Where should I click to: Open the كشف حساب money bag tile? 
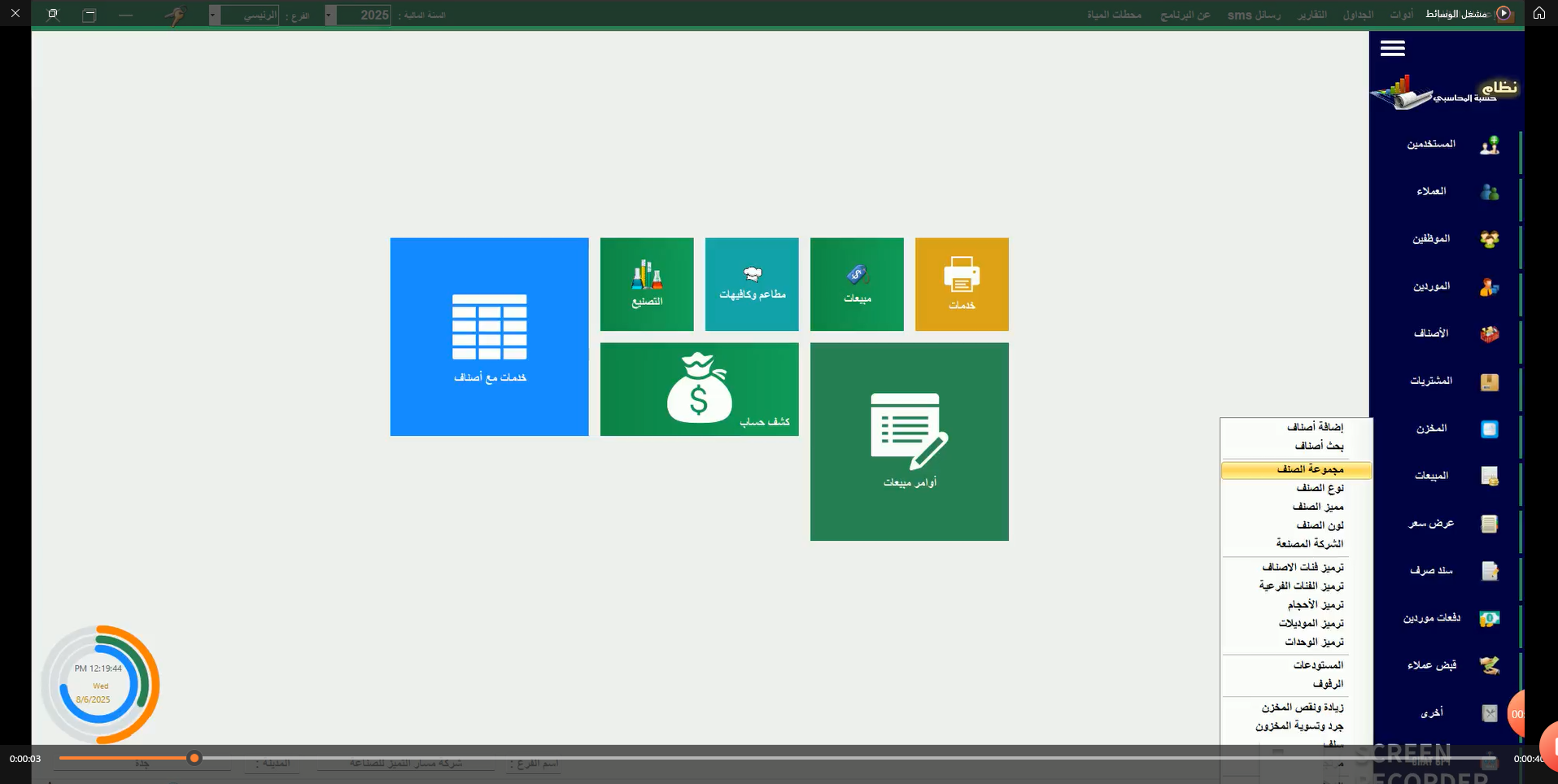[x=699, y=390]
